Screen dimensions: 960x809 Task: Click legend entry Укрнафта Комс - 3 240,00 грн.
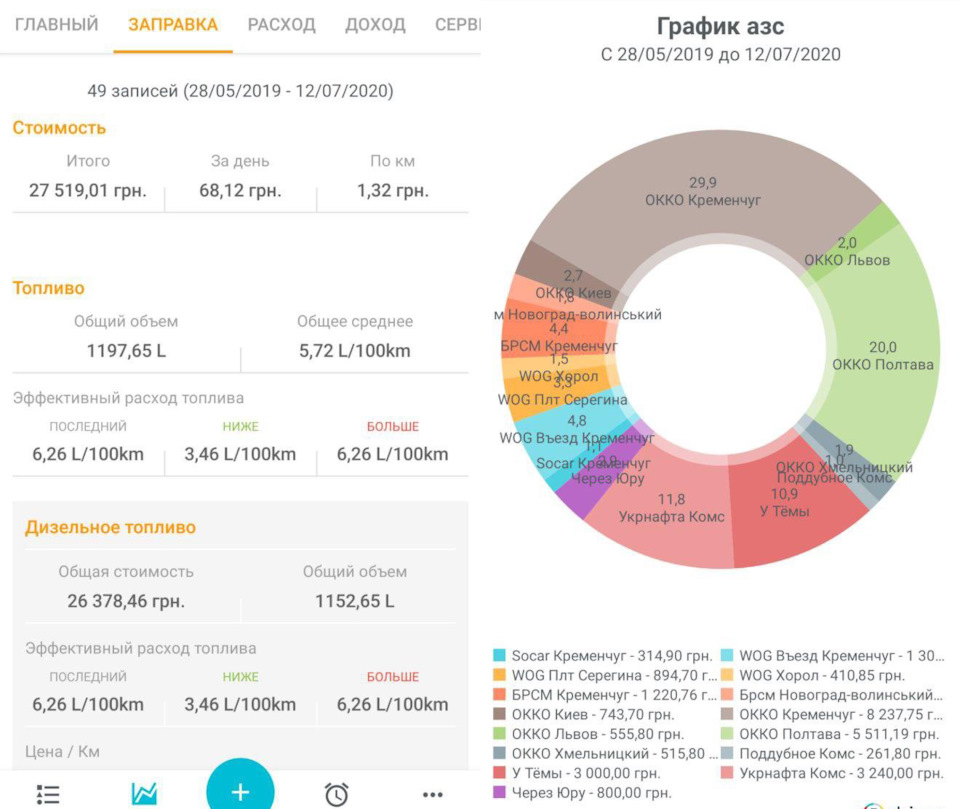click(x=841, y=773)
